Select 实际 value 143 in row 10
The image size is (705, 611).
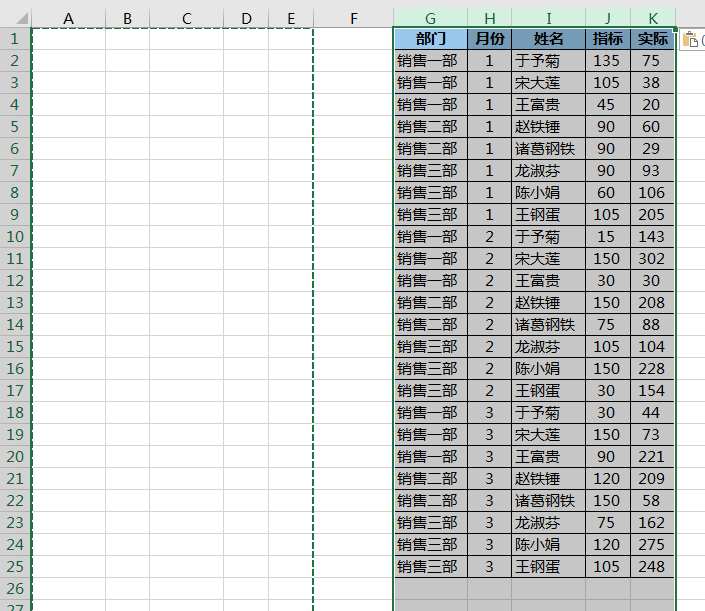pos(652,236)
